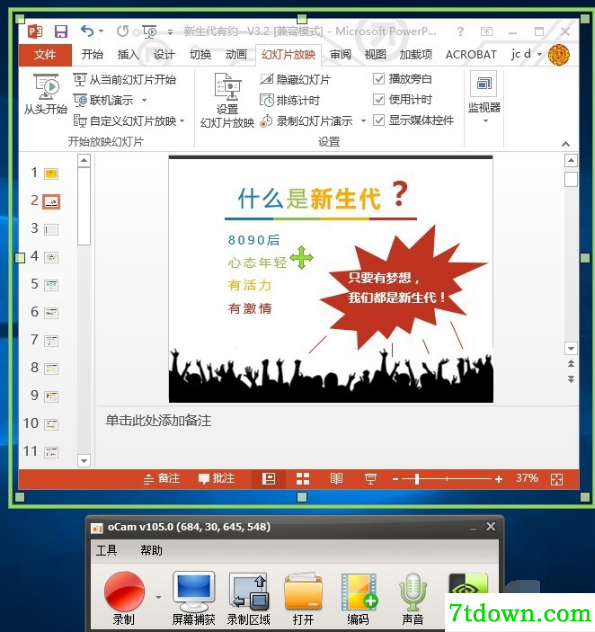Image resolution: width=595 pixels, height=632 pixels.
Task: Click zoom out minus button
Action: pyautogui.click(x=395, y=479)
